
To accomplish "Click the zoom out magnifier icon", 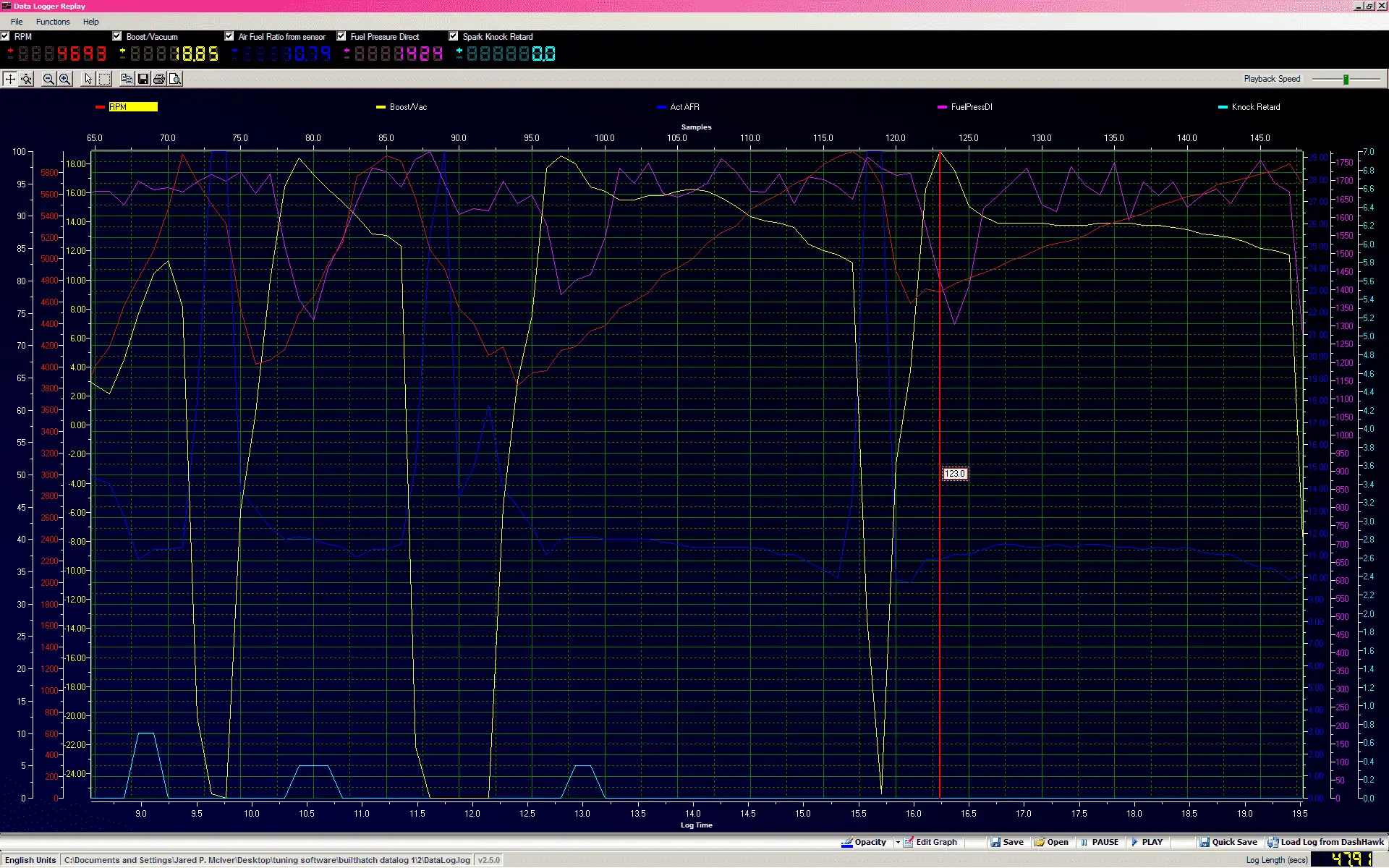I will (48, 79).
